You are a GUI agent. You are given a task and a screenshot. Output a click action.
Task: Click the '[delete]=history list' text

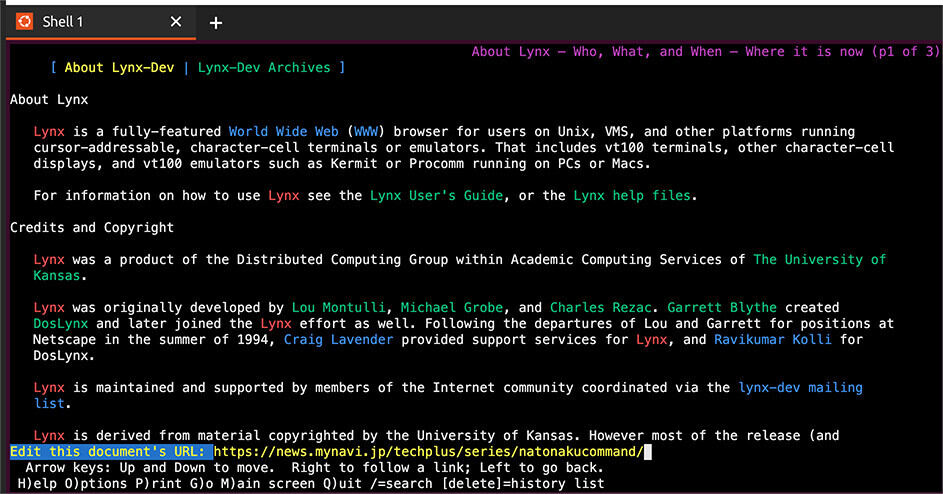coord(523,483)
